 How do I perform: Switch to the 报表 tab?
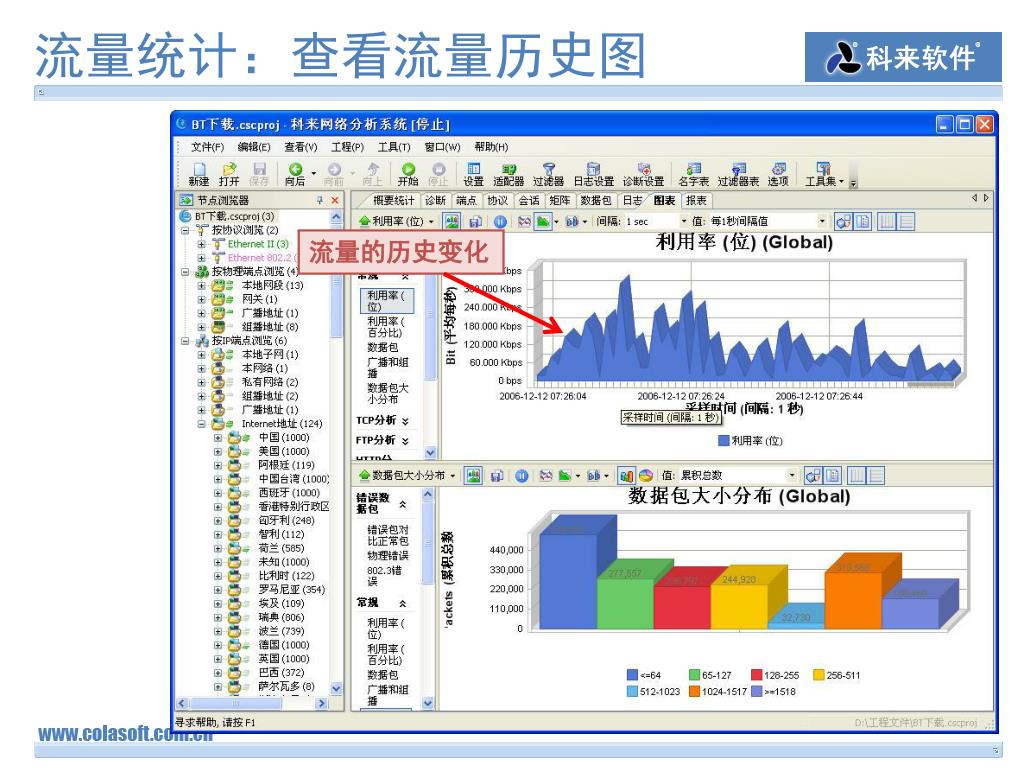coord(696,200)
